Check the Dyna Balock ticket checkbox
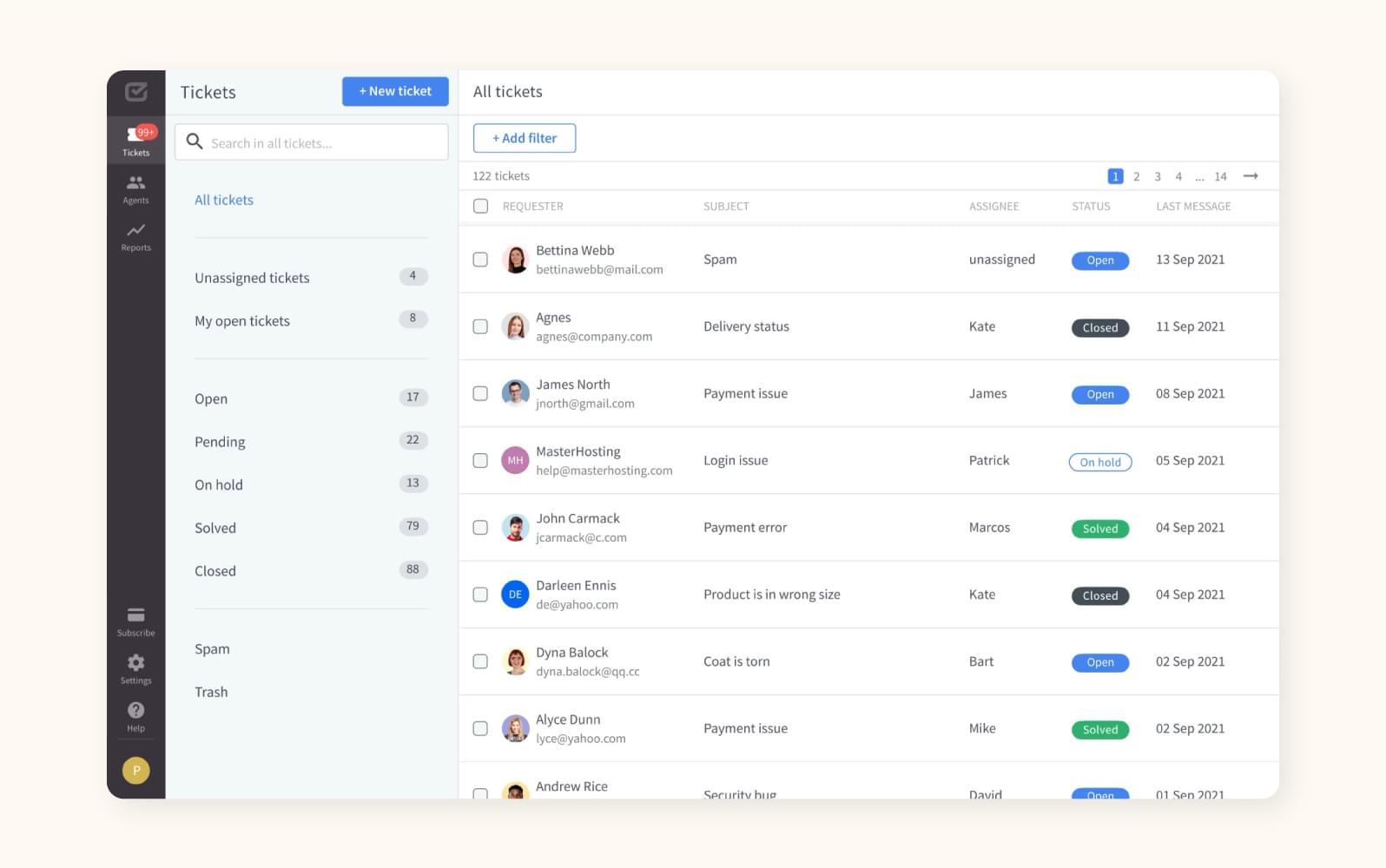The width and height of the screenshot is (1386, 868). (x=480, y=661)
